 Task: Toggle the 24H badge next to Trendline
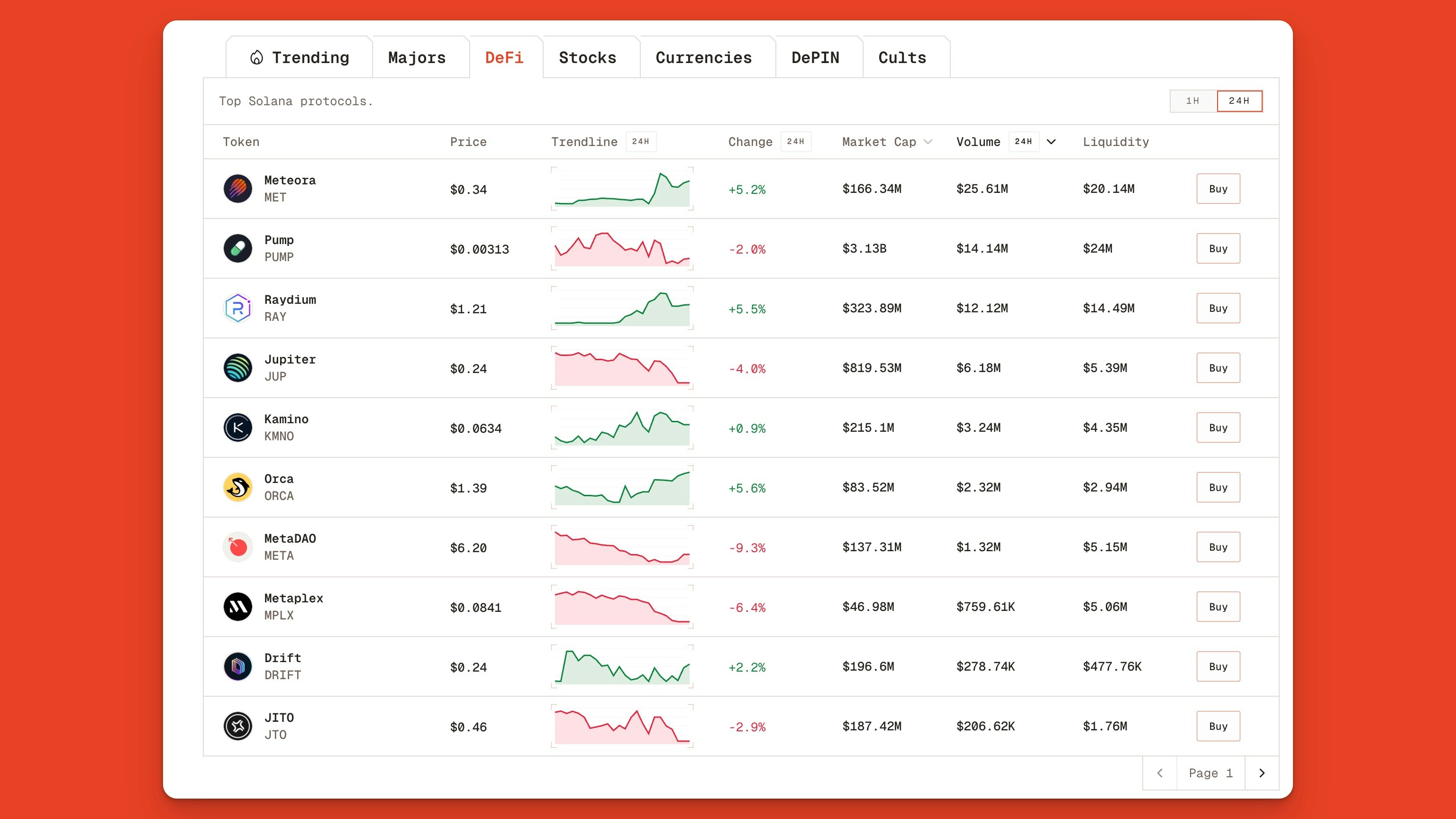pyautogui.click(x=641, y=142)
